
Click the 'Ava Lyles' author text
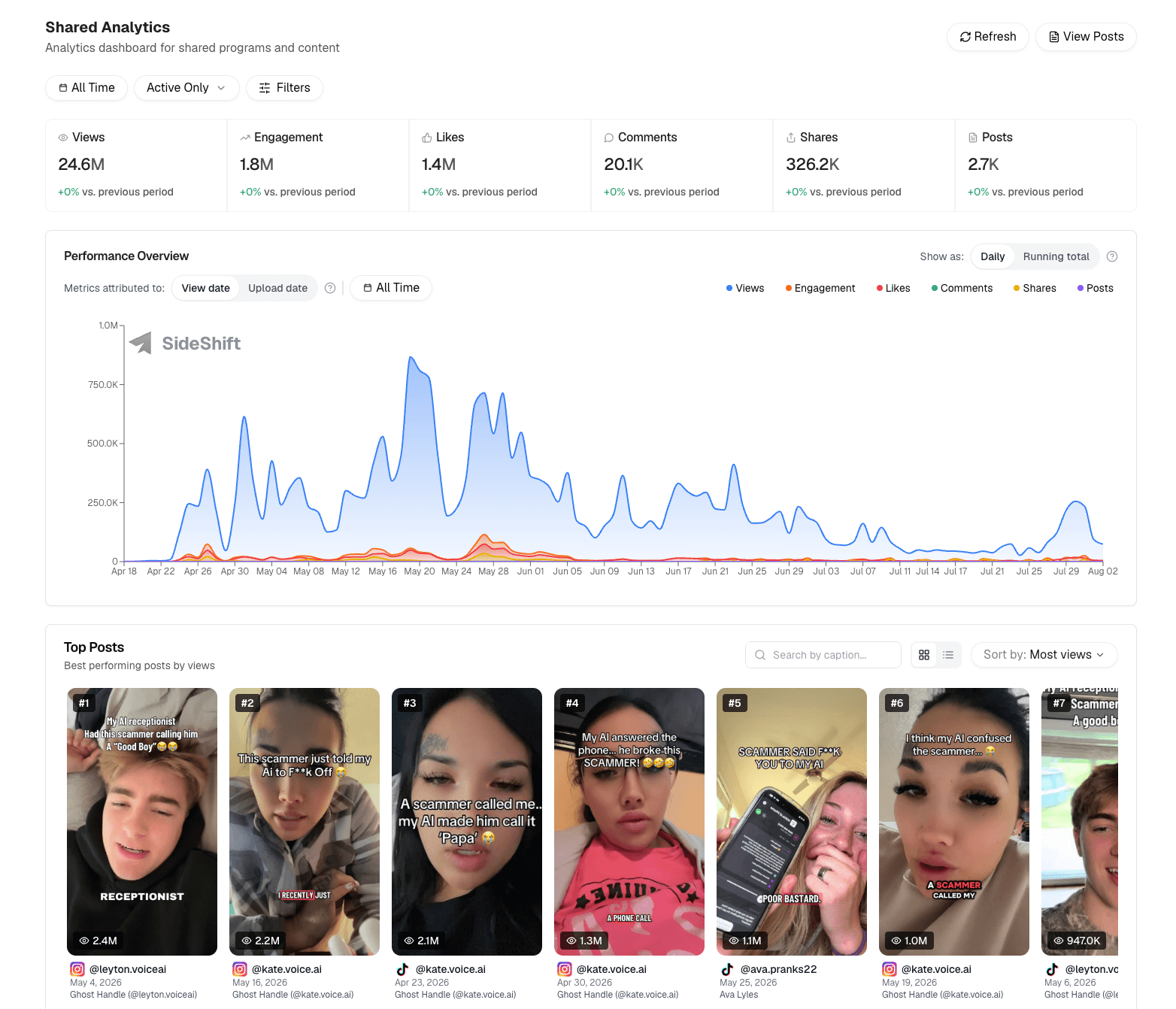[x=738, y=995]
